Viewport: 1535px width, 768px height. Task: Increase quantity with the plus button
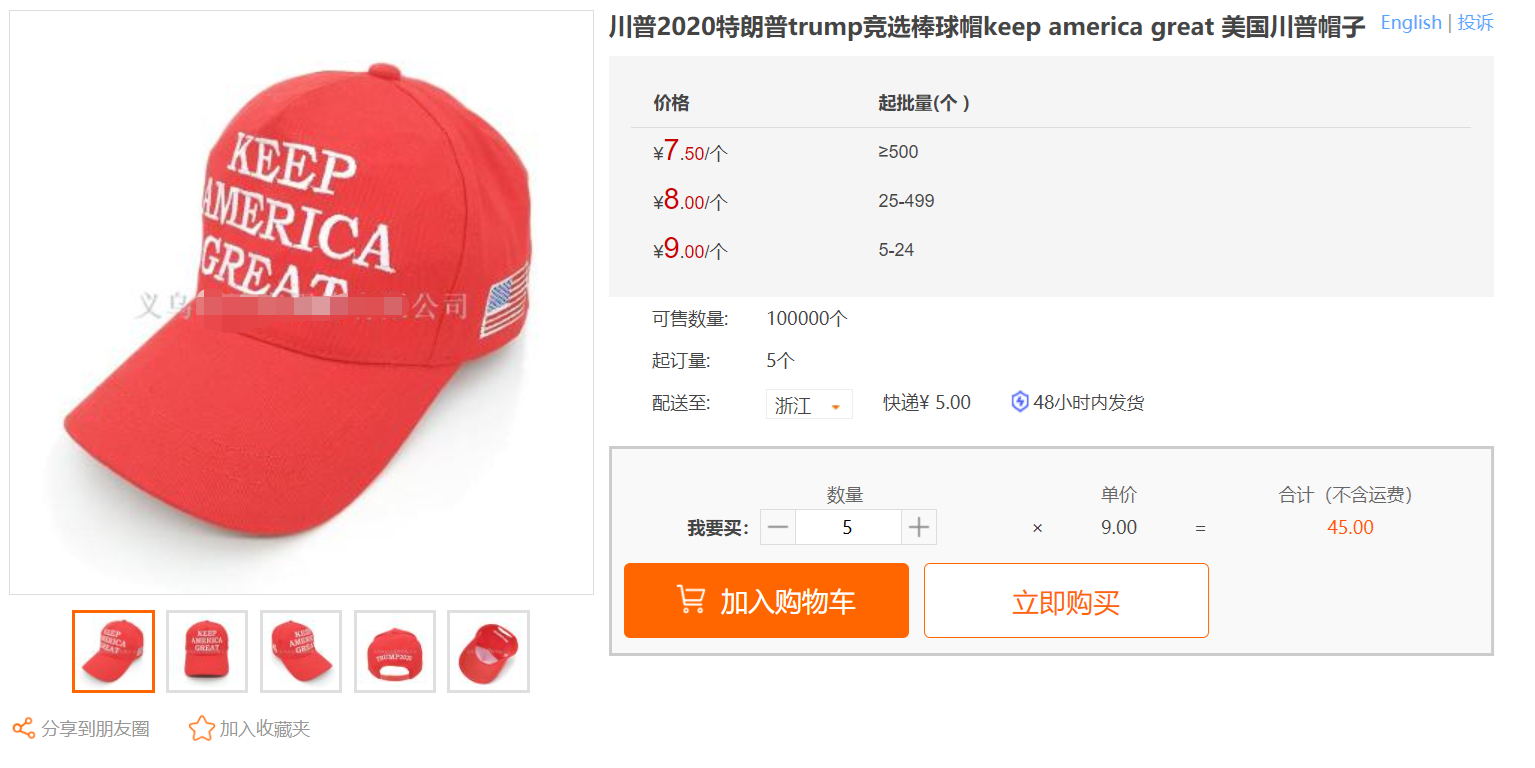919,527
